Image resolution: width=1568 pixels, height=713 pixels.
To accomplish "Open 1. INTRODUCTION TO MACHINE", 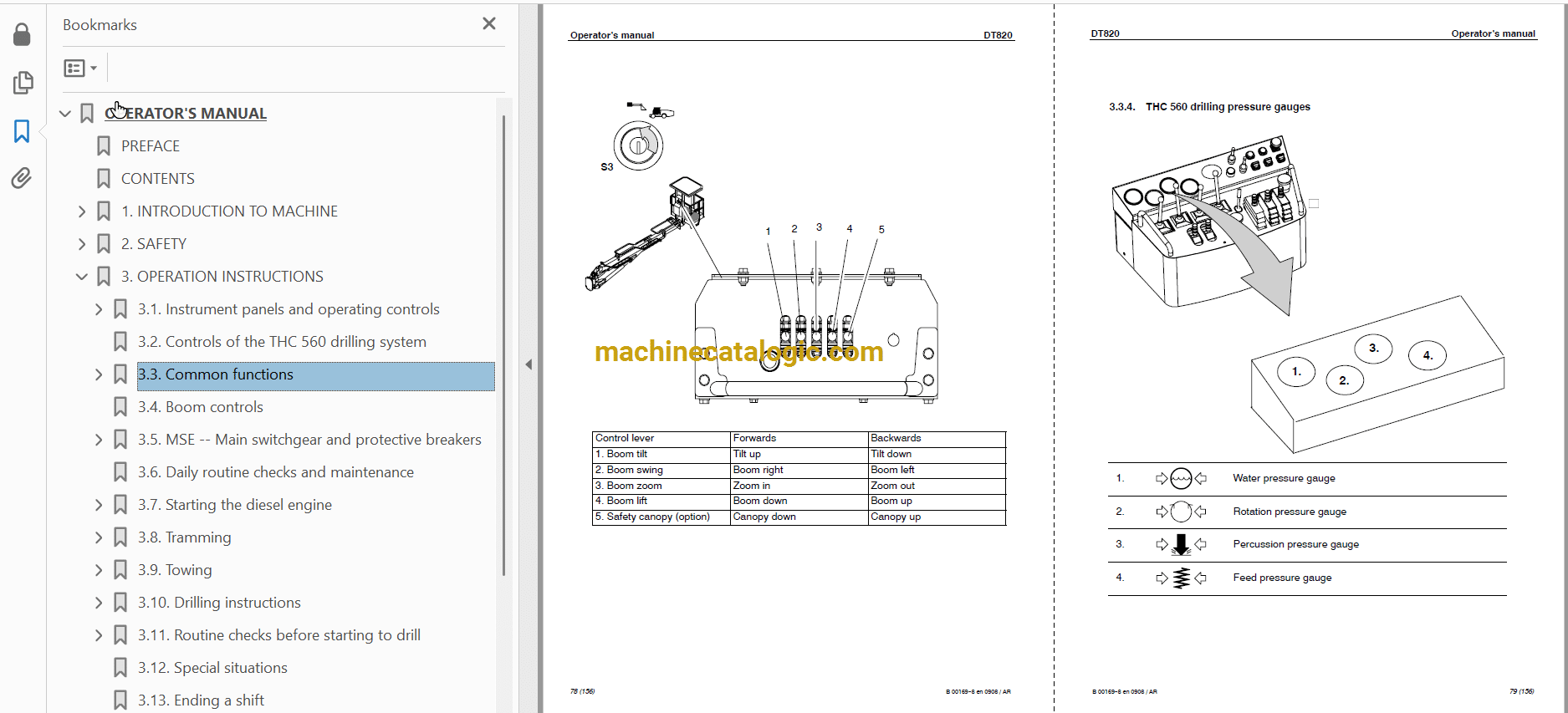I will click(x=230, y=211).
